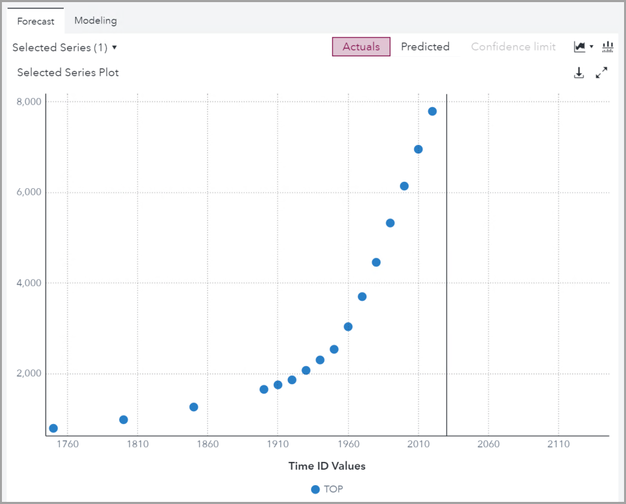Click the chart type icon
The image size is (626, 504).
tap(580, 47)
